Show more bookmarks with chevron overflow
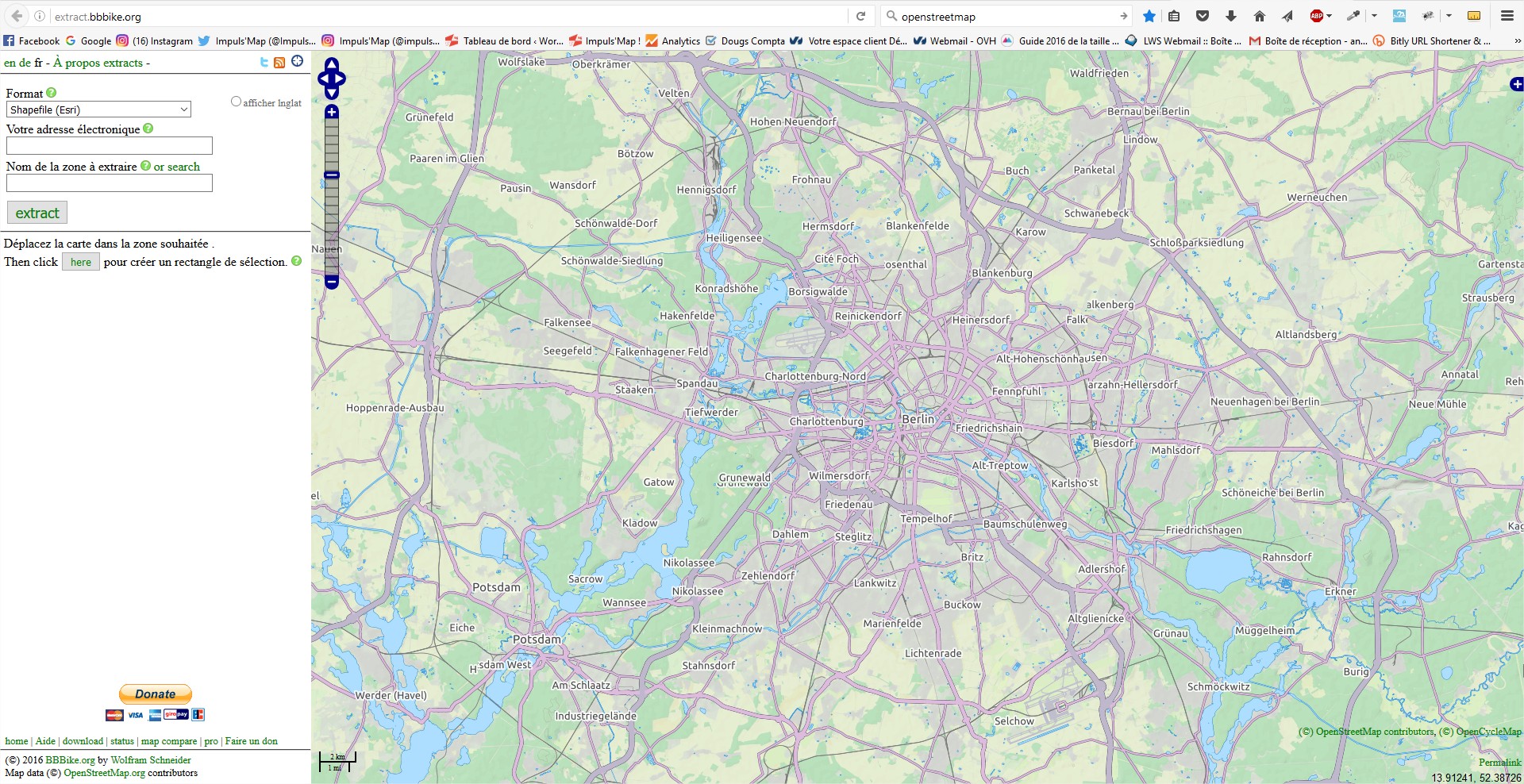The width and height of the screenshot is (1524, 784). point(1518,40)
